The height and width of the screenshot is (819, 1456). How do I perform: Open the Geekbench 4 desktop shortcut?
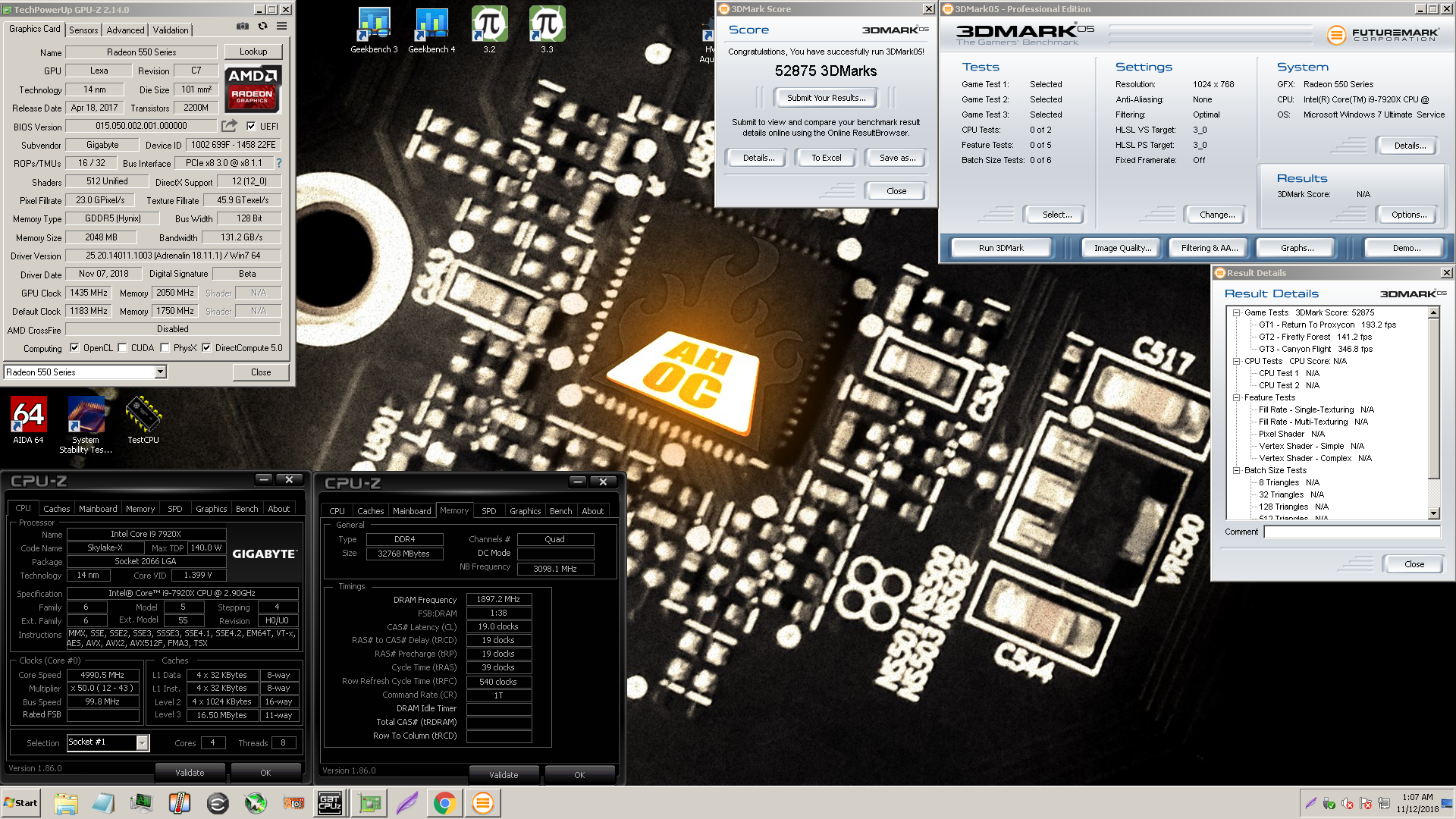click(431, 30)
